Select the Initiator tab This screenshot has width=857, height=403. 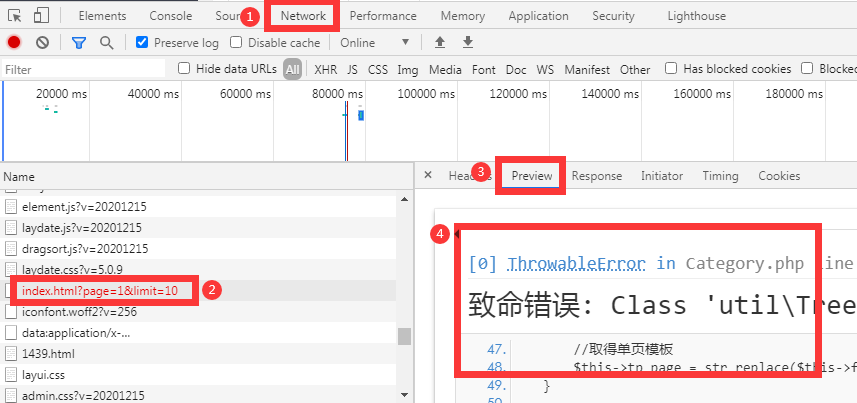pyautogui.click(x=662, y=176)
